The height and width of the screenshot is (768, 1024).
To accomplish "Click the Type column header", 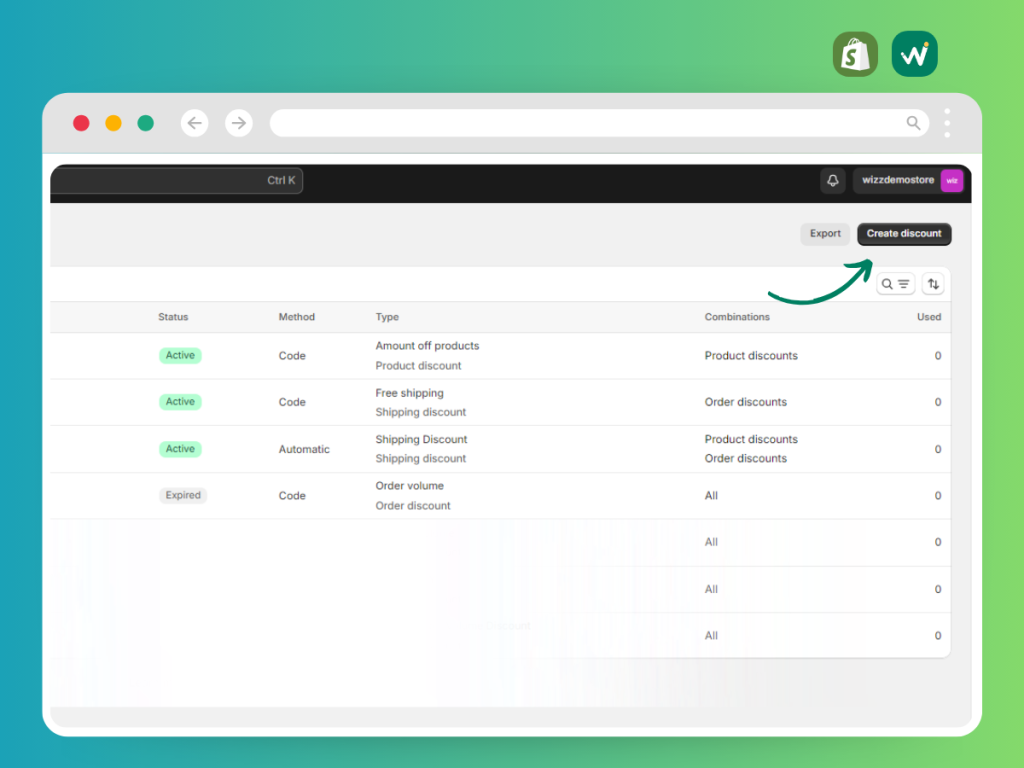I will coord(387,317).
